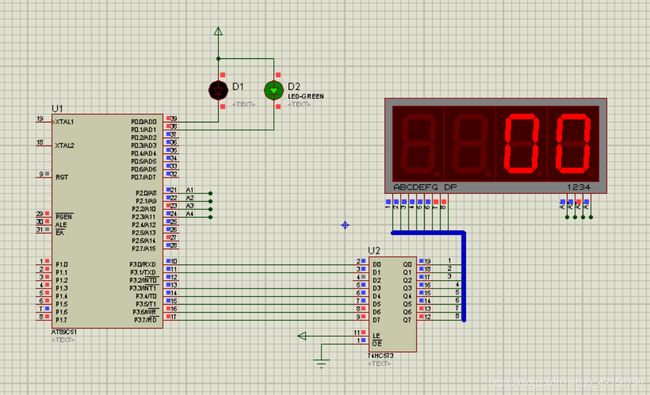650x395 pixels.
Task: Click the XTAL1 pin label on U1
Action: (x=64, y=122)
